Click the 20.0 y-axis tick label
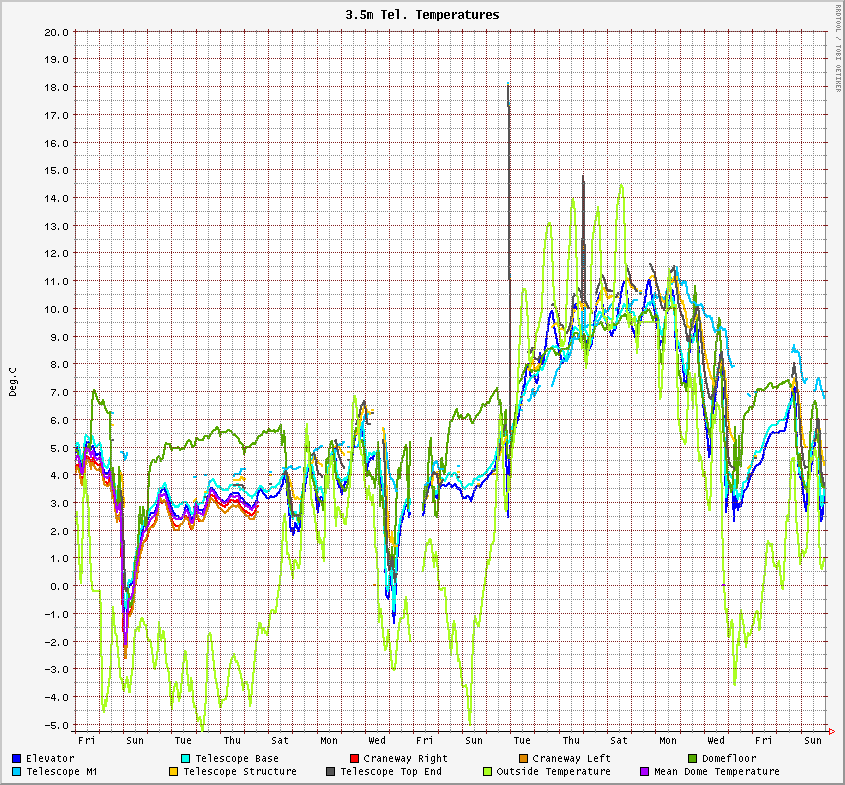The image size is (845, 785). click(56, 32)
